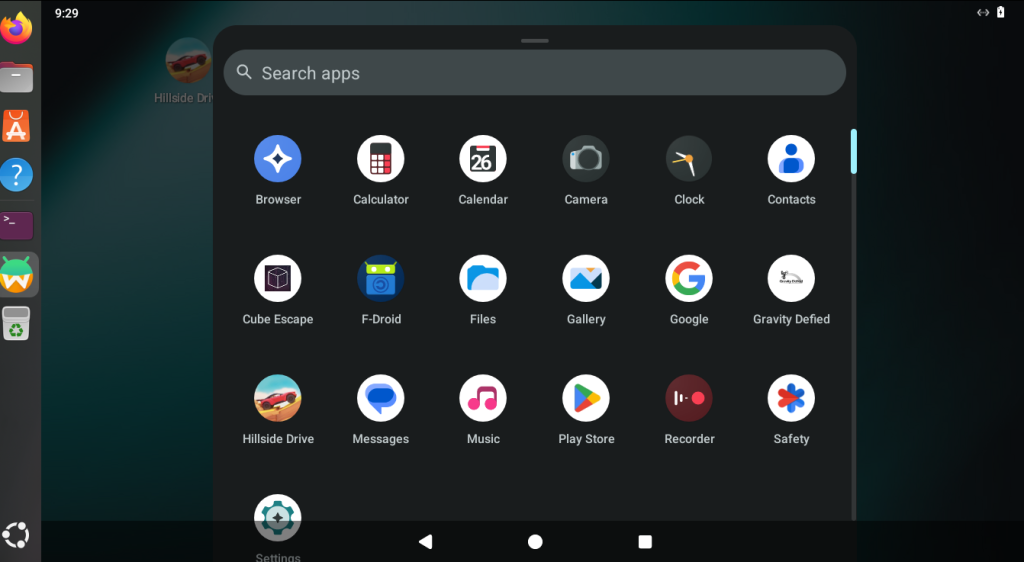The image size is (1024, 562).
Task: Launch the Gravity Defied game
Action: [x=791, y=279]
